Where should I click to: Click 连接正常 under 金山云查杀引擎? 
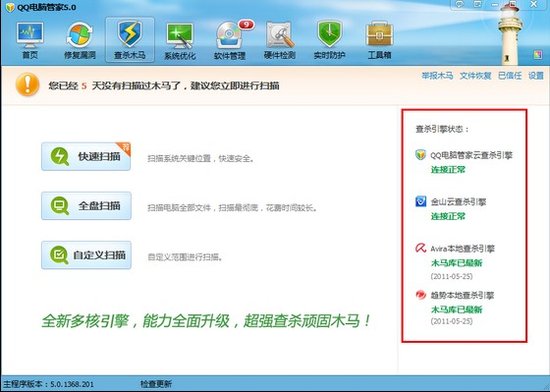pos(448,216)
